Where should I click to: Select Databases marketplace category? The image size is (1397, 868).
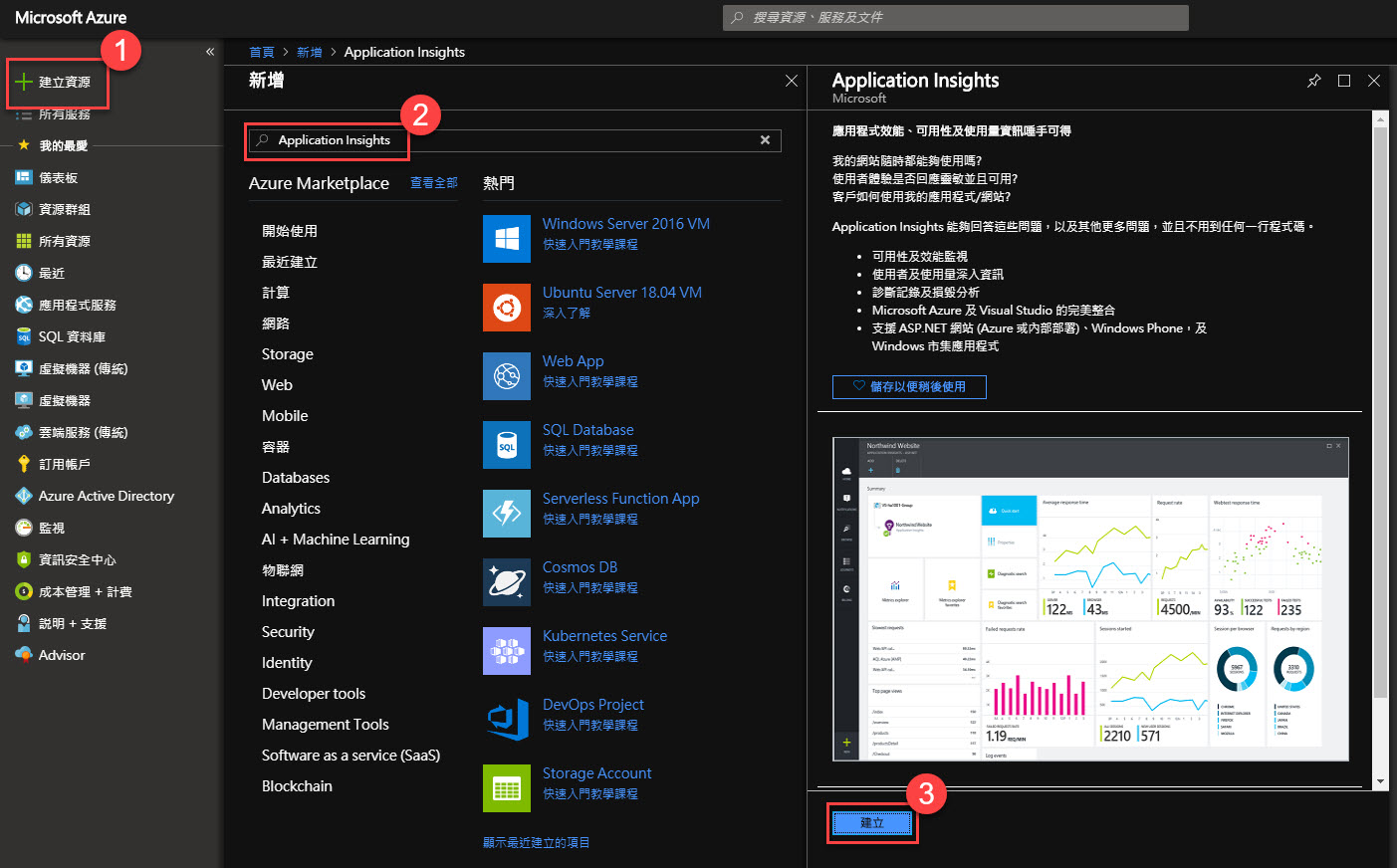pyautogui.click(x=296, y=478)
